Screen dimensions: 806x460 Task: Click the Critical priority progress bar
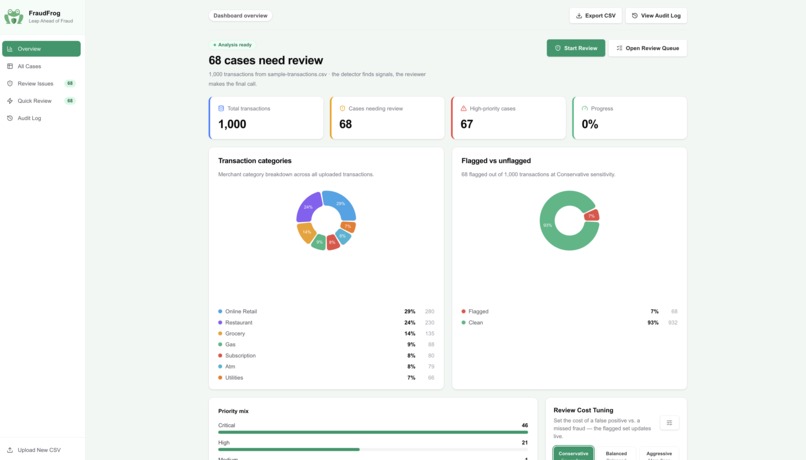(x=373, y=432)
